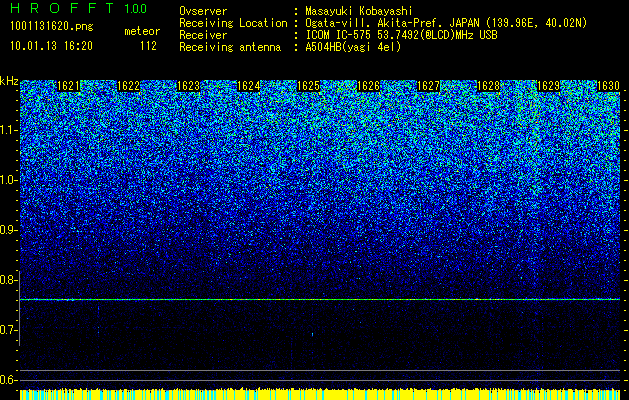Click the 1621 time marker
Viewport: 629px width, 400px height.
click(x=69, y=86)
